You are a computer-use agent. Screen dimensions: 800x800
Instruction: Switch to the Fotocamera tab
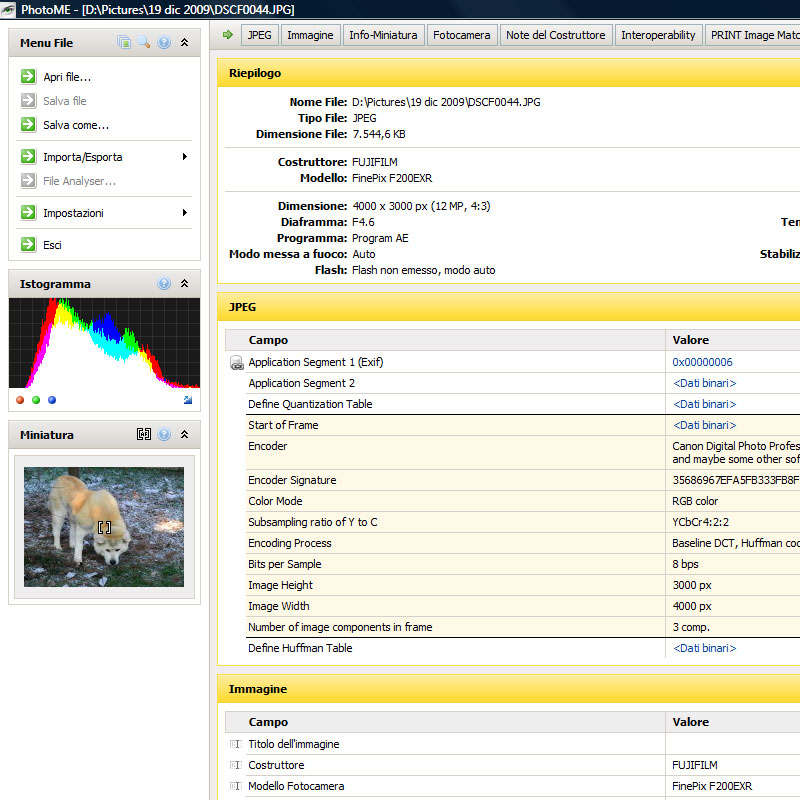tap(462, 35)
